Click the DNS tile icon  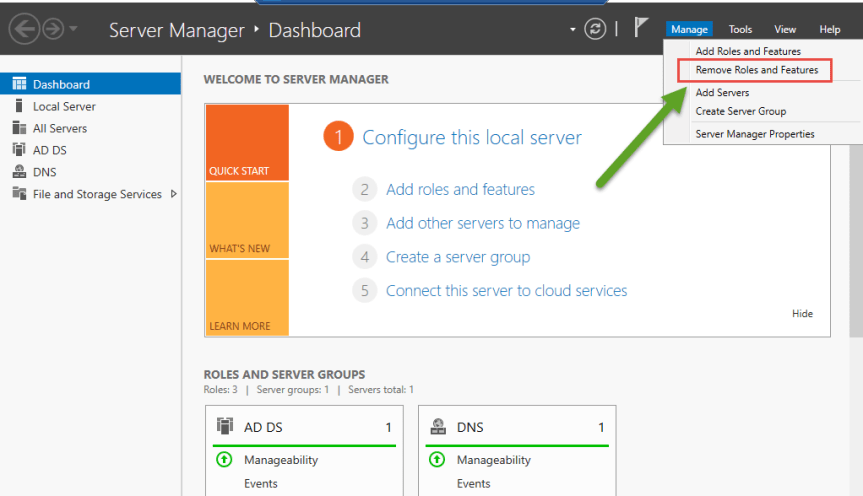pyautogui.click(x=438, y=427)
